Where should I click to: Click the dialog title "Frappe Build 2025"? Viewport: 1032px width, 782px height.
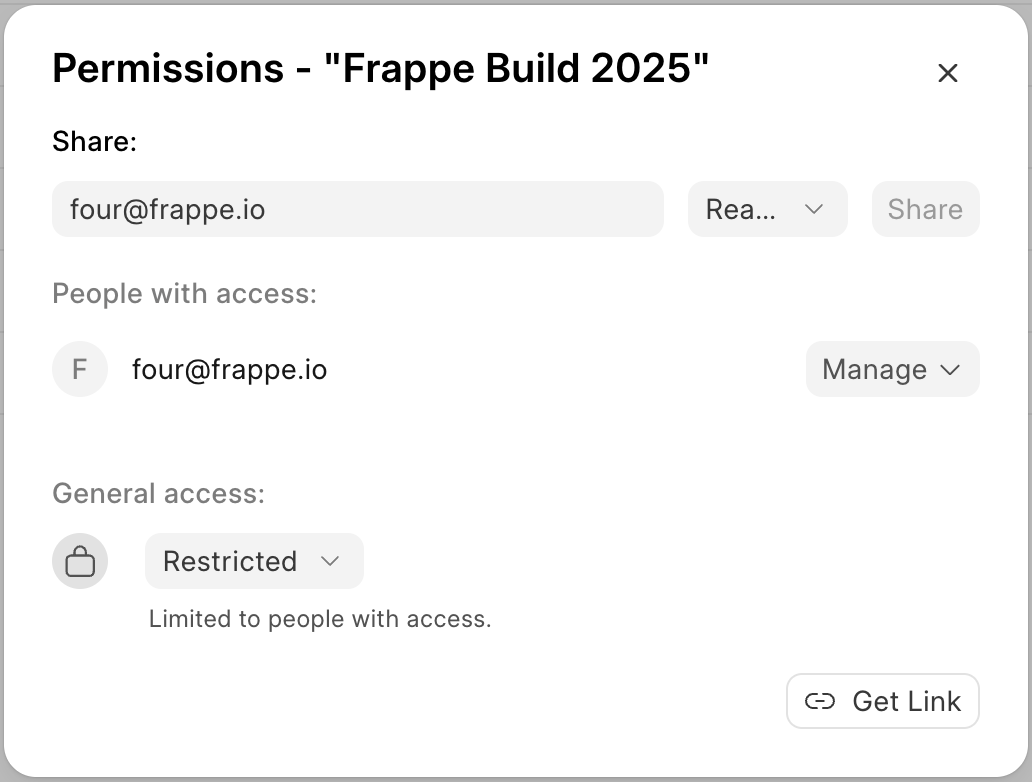517,68
